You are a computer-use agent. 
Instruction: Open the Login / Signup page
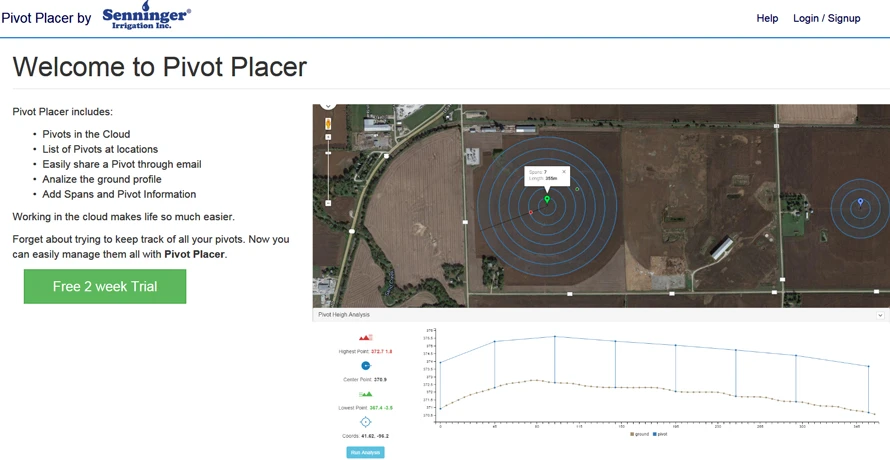[x=826, y=18]
